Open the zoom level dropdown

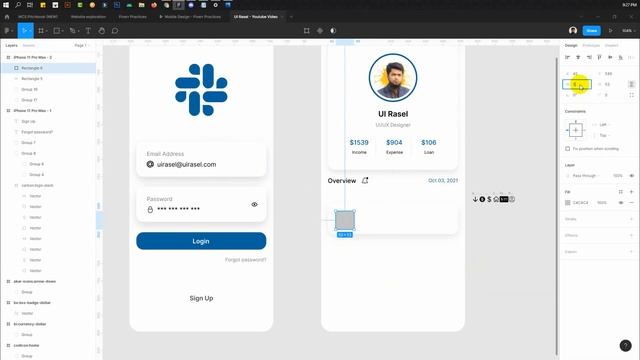pos(629,31)
